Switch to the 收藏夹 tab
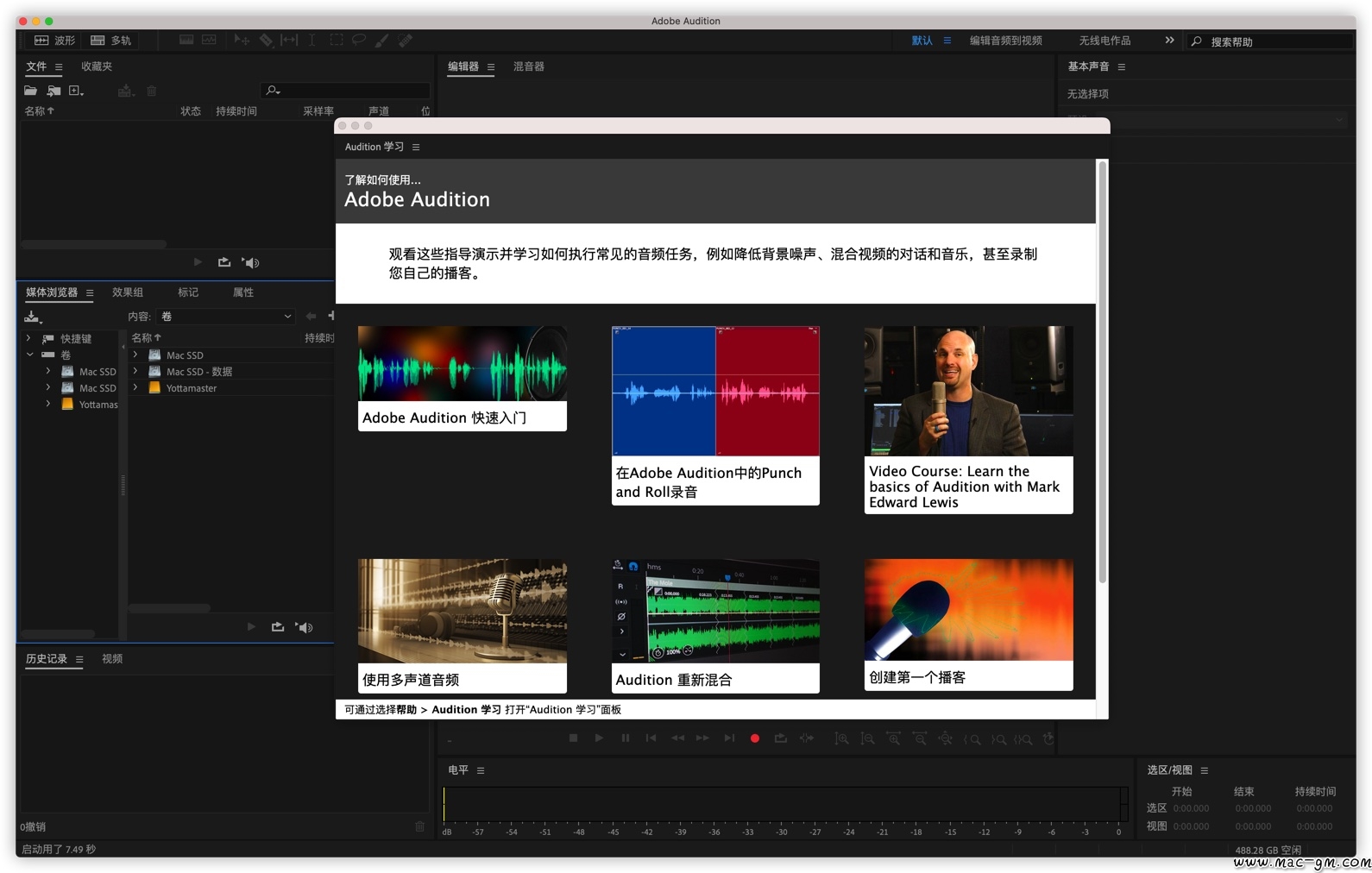Viewport: 1372px width, 873px height. (x=97, y=66)
